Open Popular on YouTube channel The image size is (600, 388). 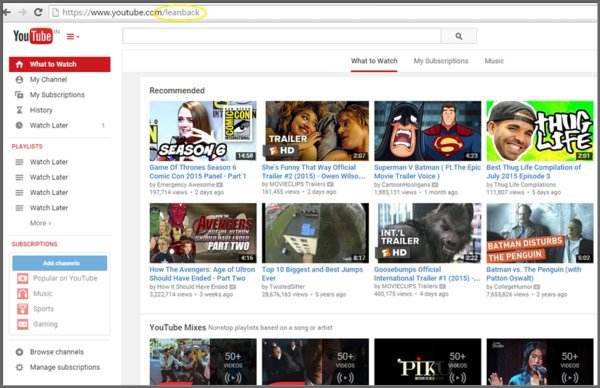(65, 278)
